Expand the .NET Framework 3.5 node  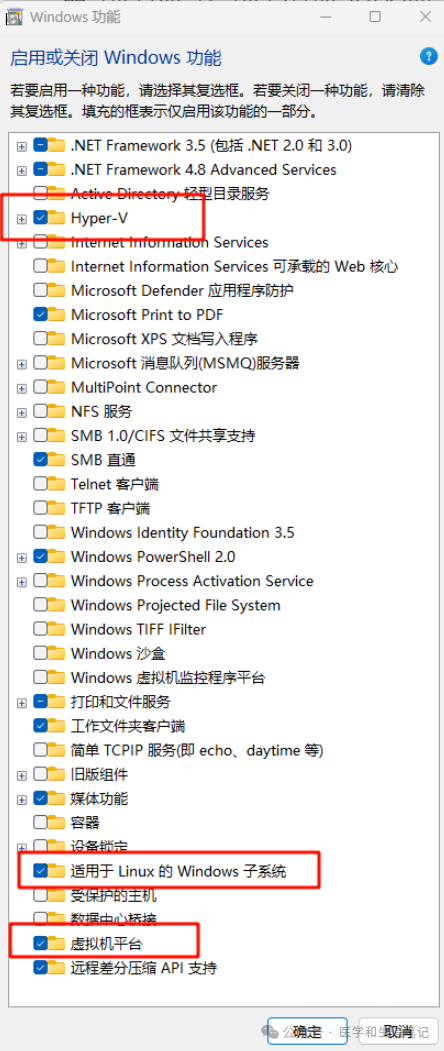click(22, 145)
